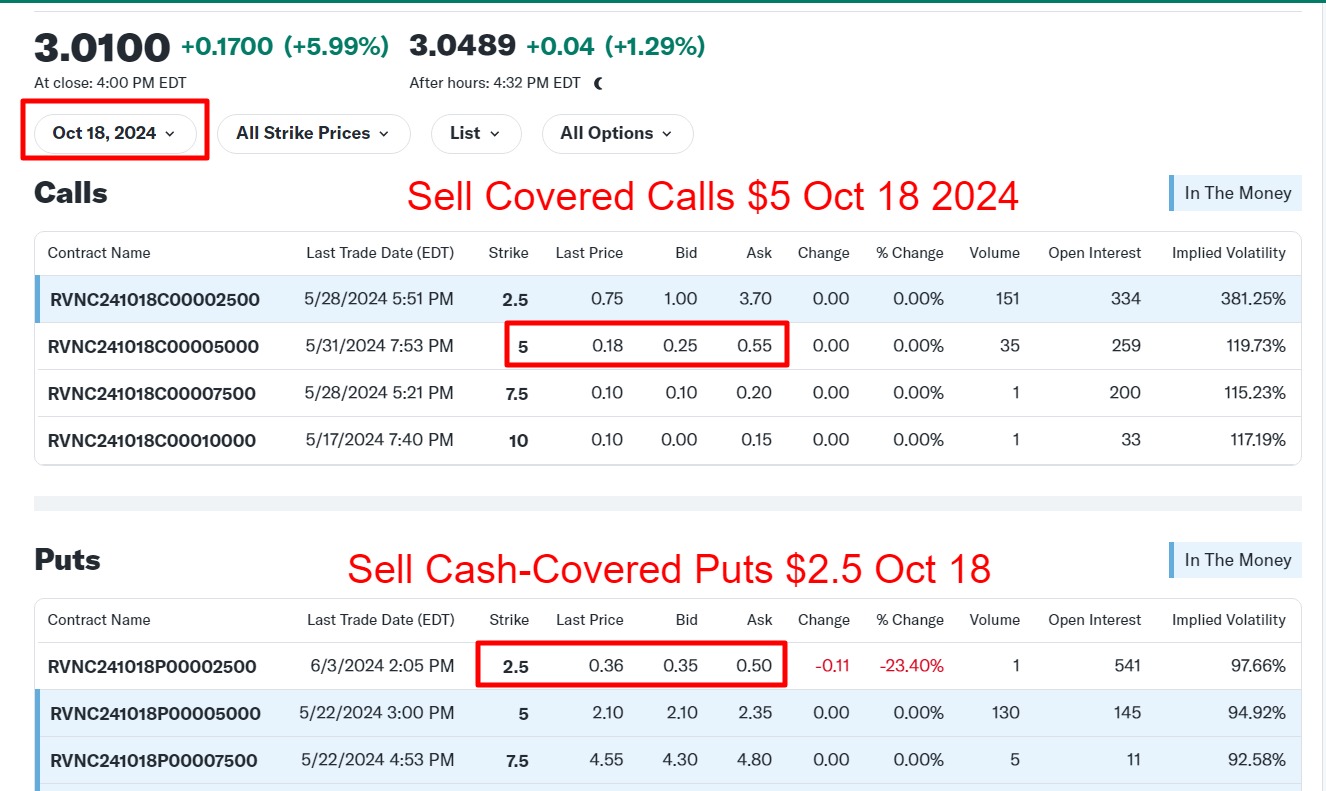
Task: Click the 5 strike value in Calls
Action: [522, 347]
